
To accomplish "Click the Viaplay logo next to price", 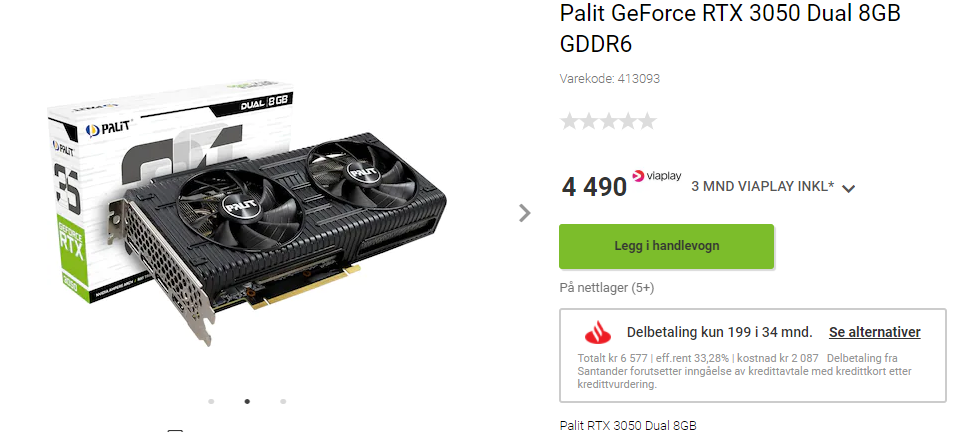I will click(x=657, y=176).
